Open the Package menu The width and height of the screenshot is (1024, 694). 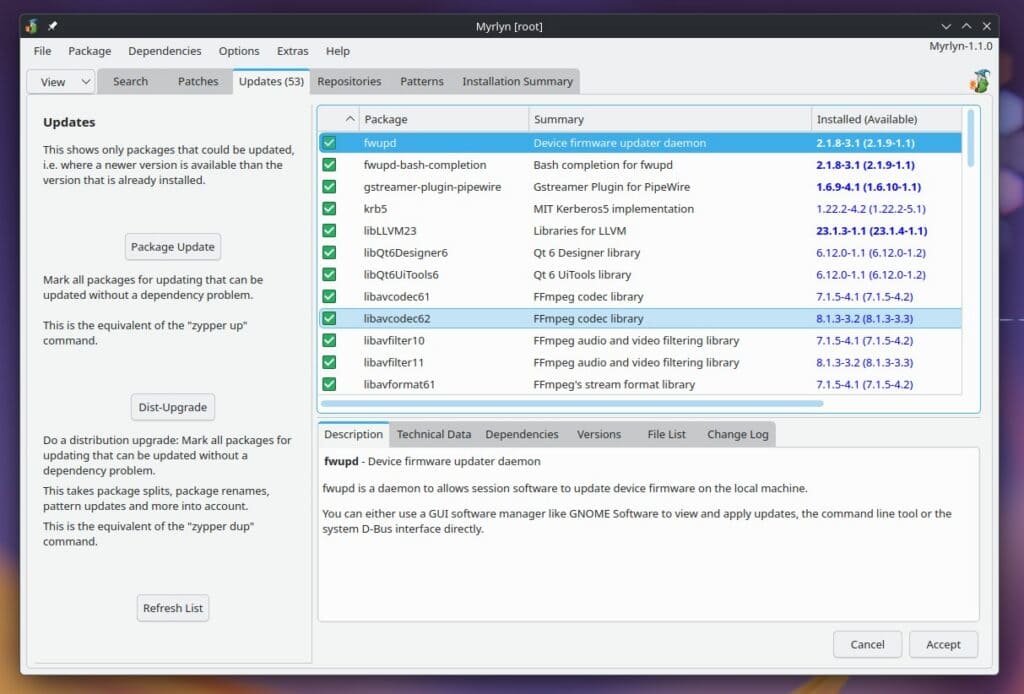click(x=89, y=51)
